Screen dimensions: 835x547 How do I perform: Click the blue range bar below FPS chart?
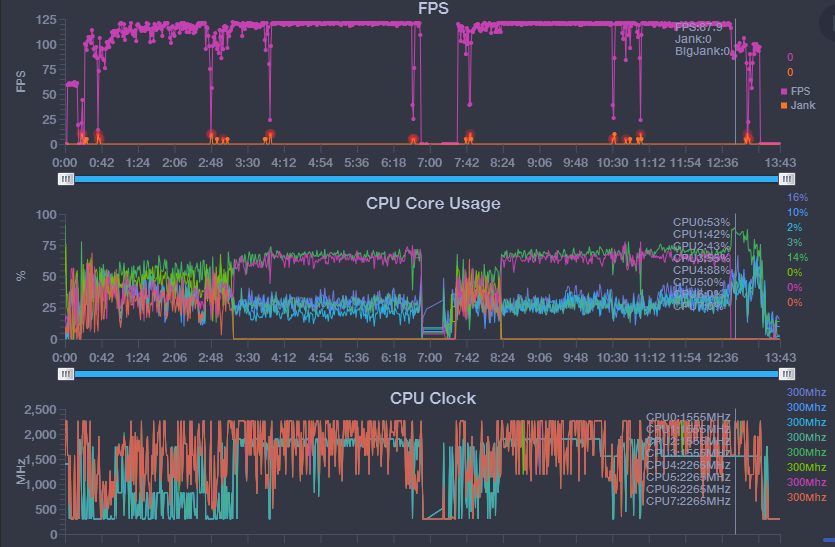pos(426,179)
